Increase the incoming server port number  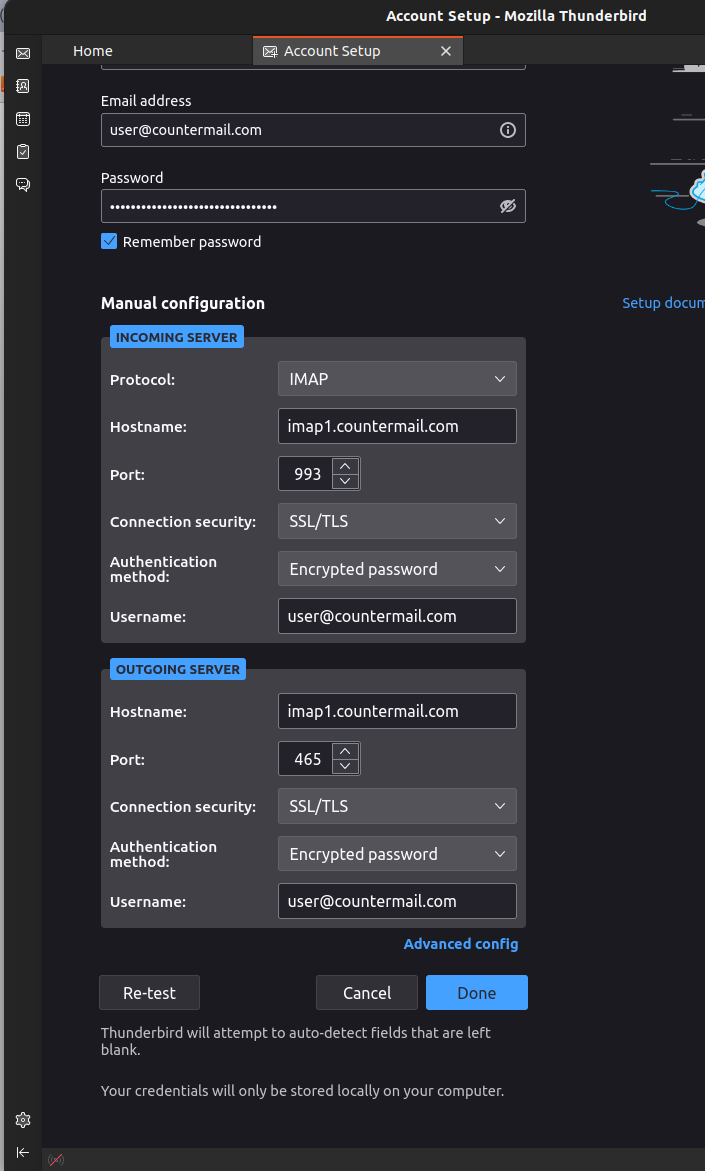click(x=345, y=466)
